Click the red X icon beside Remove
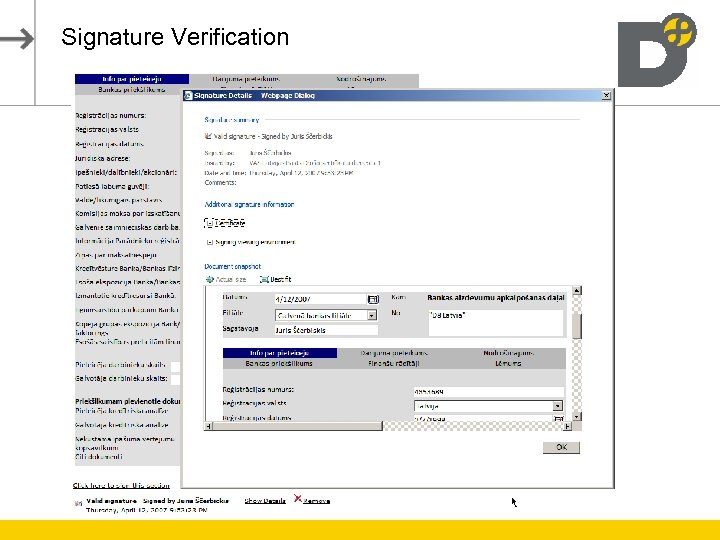This screenshot has width=720, height=540. tap(298, 499)
